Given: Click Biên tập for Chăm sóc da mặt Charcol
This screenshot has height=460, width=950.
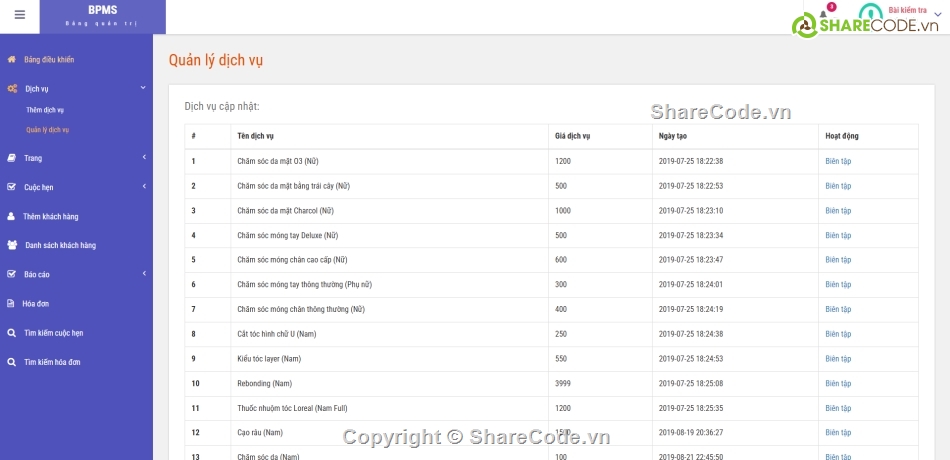Looking at the screenshot, I should click(838, 211).
